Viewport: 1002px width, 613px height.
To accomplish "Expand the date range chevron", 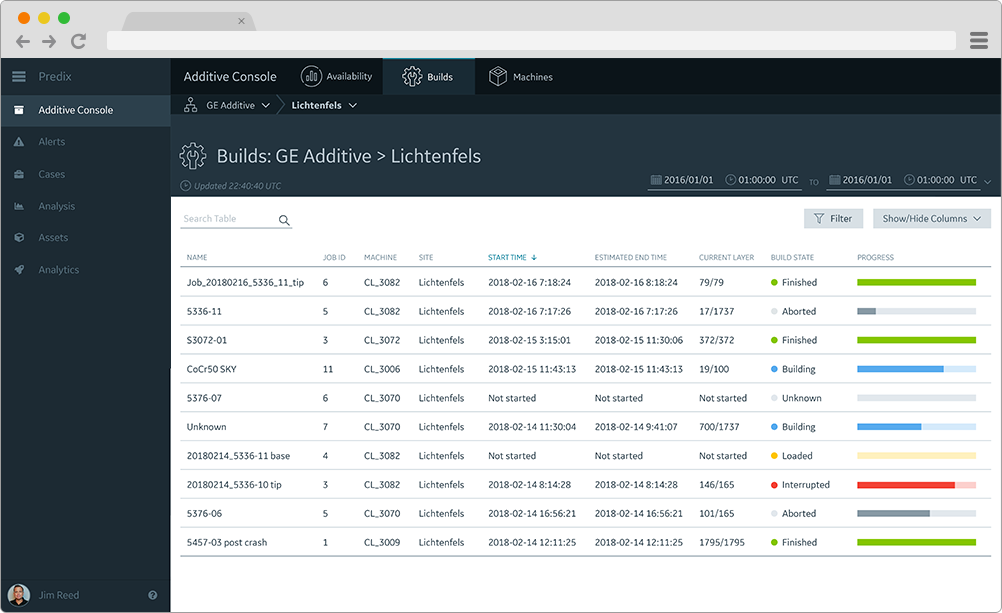I will [987, 182].
